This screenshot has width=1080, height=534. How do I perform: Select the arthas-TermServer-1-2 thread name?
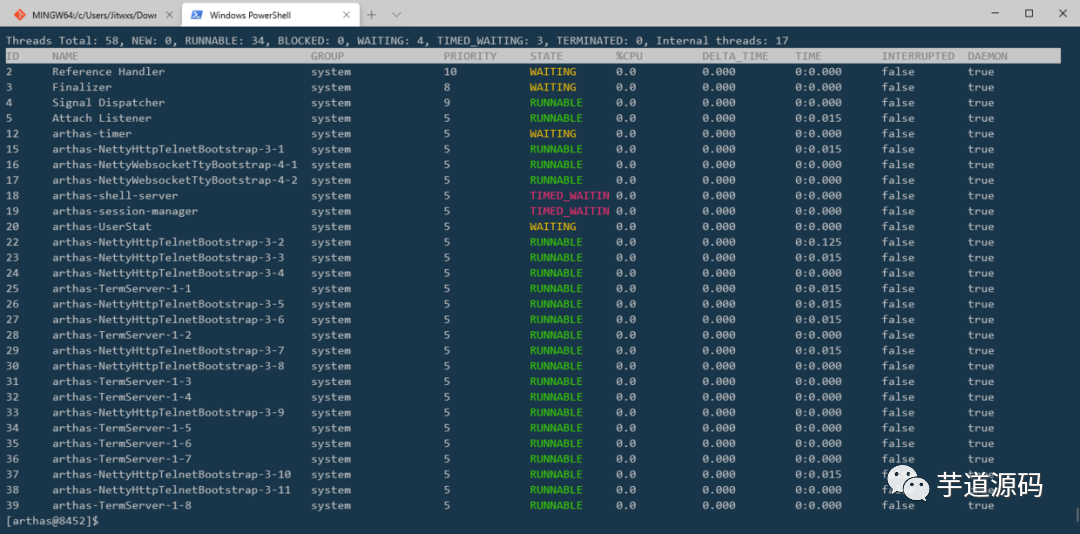tap(121, 335)
